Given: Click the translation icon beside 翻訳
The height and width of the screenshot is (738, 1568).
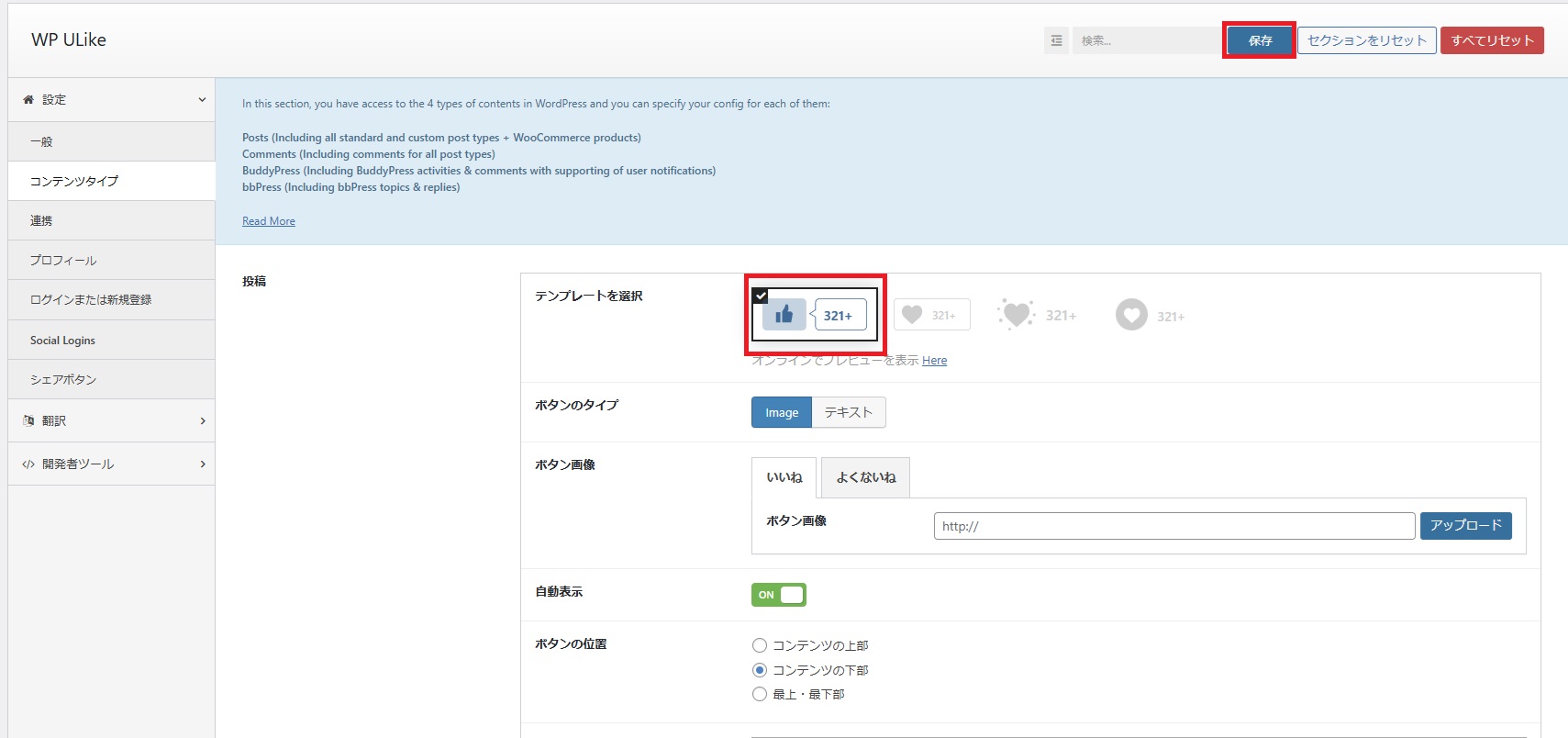Looking at the screenshot, I should (x=28, y=420).
